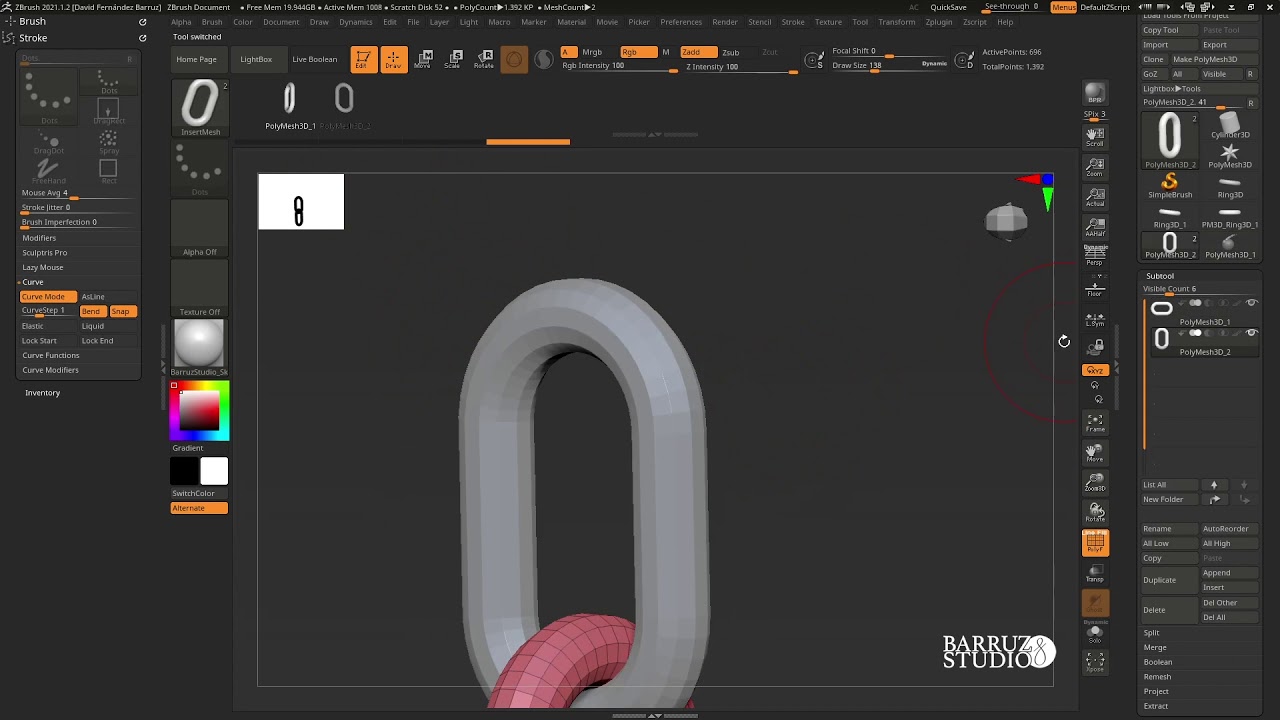Activate the Edit mode button
This screenshot has height=720, width=1280.
point(363,59)
